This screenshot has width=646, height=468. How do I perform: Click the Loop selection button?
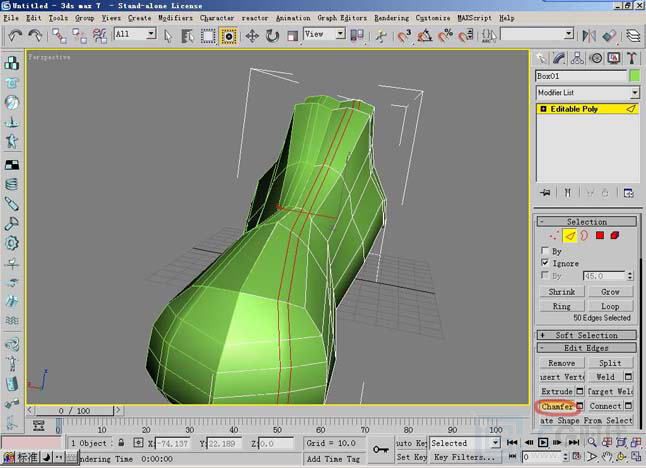(610, 306)
